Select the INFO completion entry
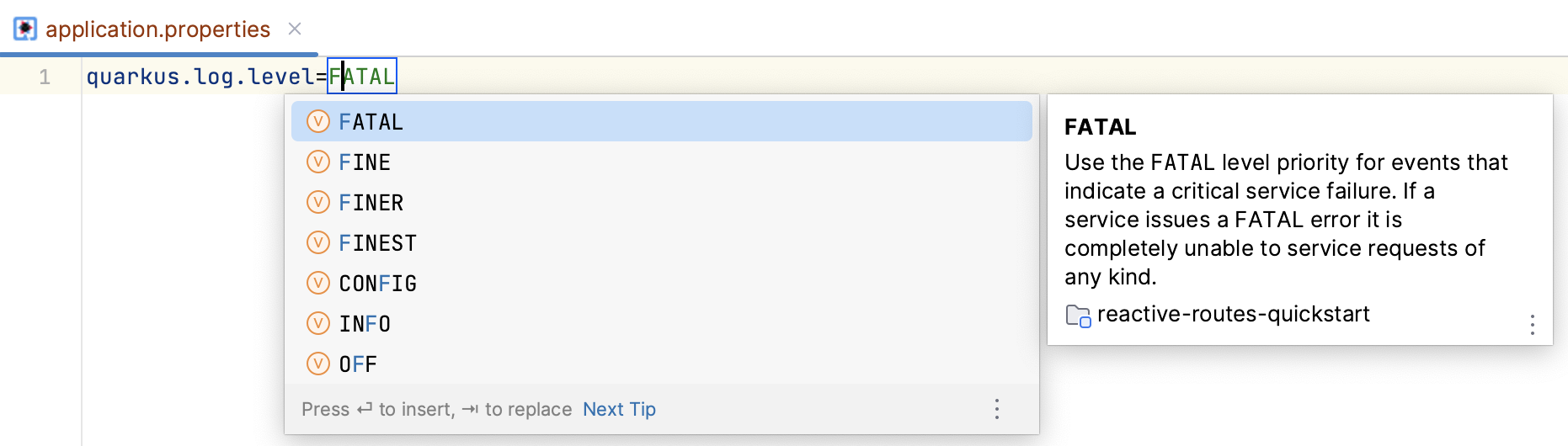The width and height of the screenshot is (1568, 446). pos(662,323)
